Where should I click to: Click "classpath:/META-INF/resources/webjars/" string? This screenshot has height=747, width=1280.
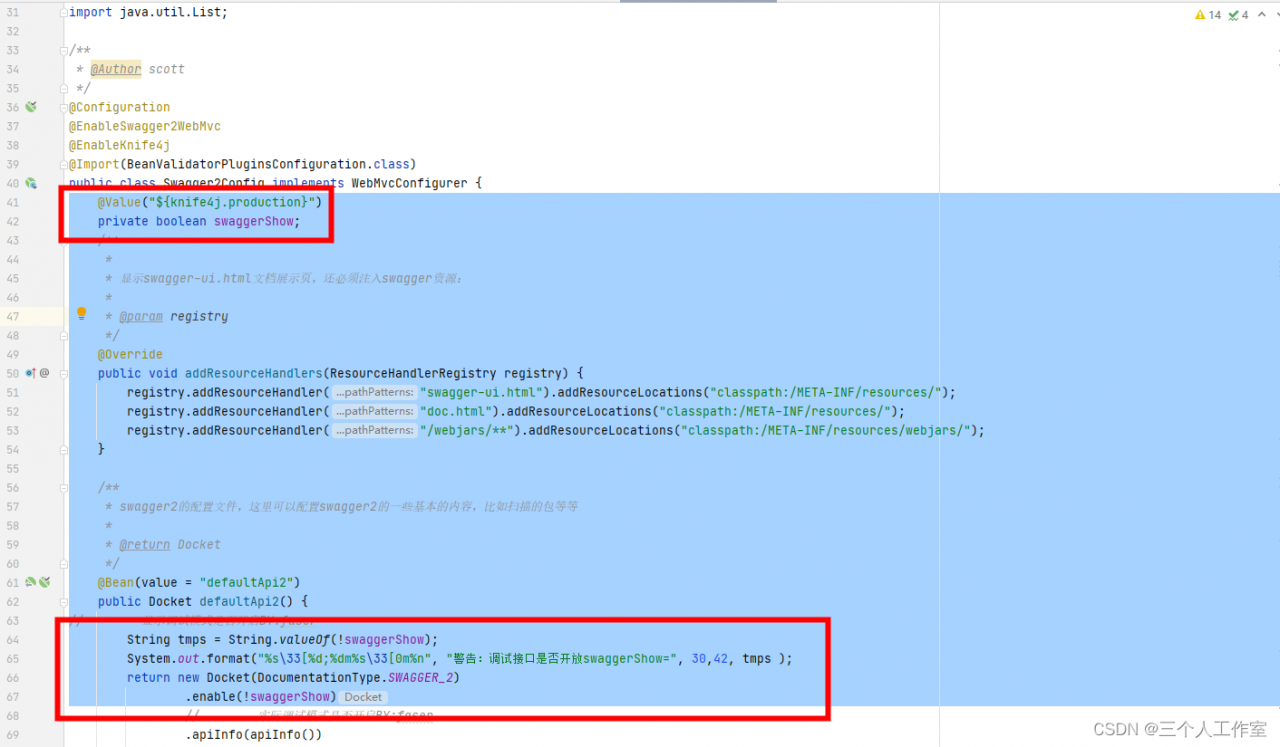pyautogui.click(x=825, y=430)
